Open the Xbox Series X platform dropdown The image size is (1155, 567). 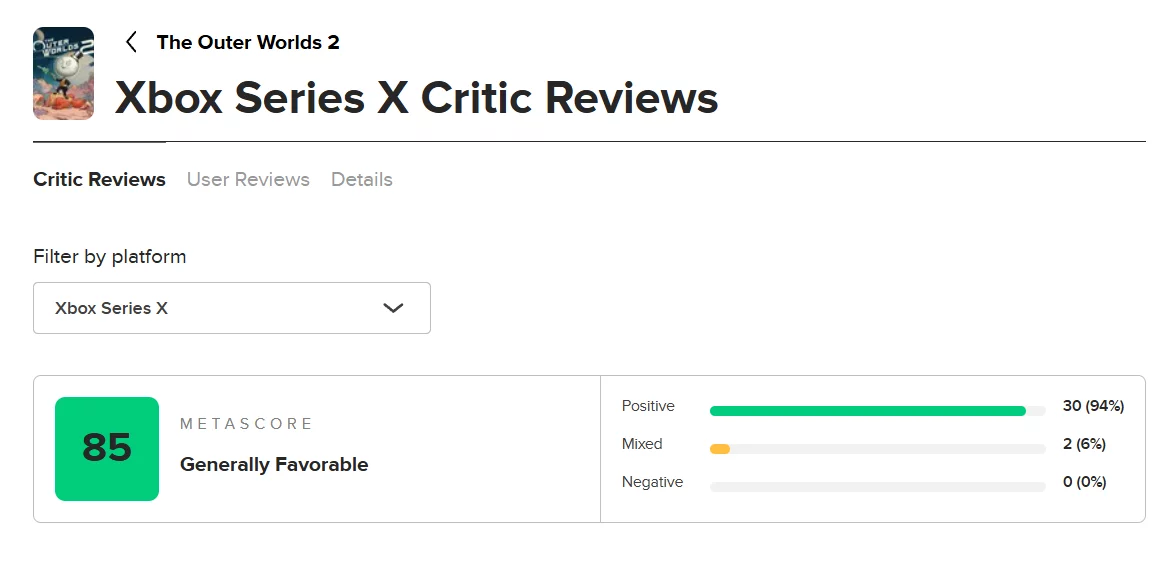[x=231, y=308]
